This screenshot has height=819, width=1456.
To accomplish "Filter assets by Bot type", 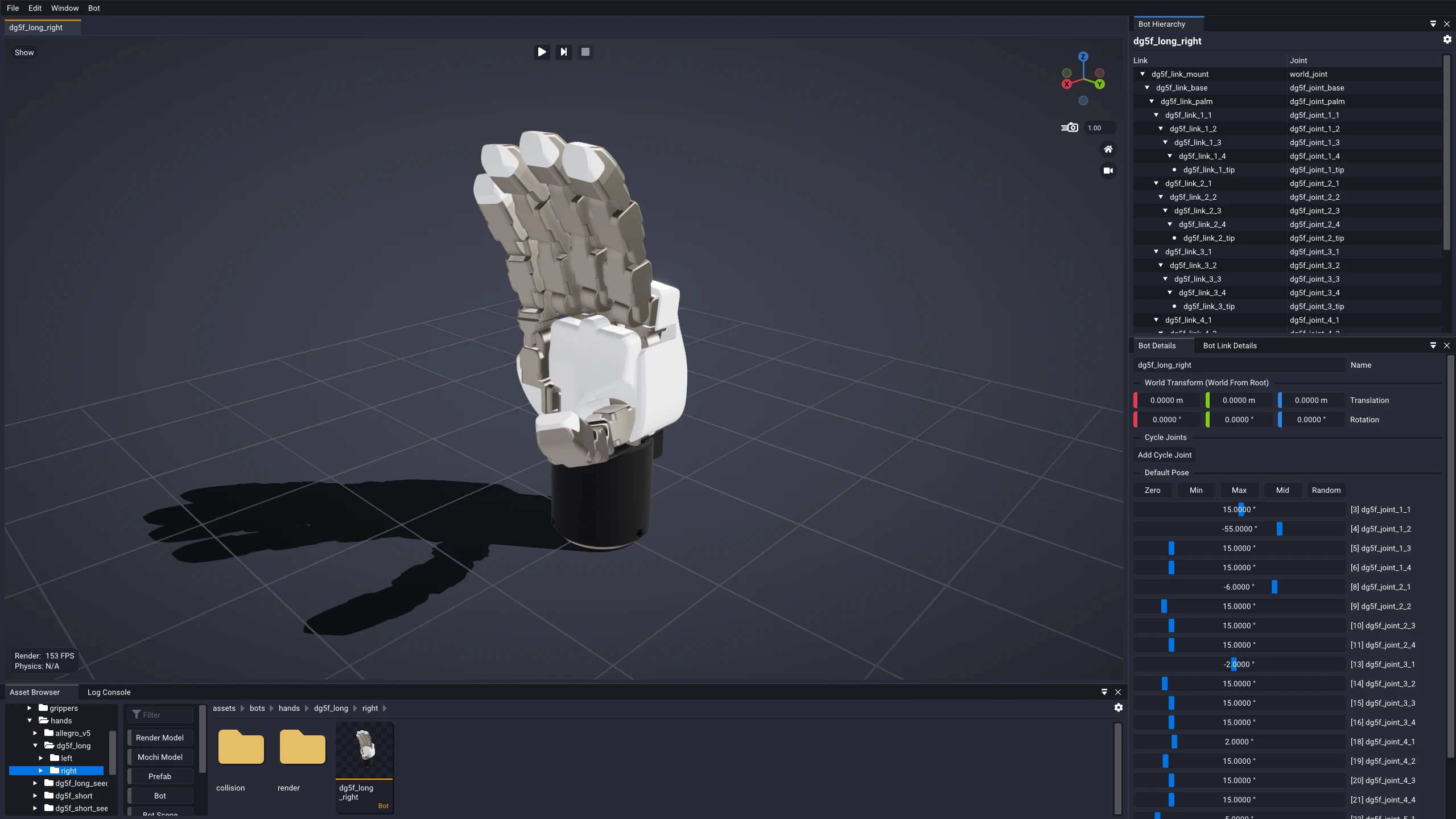I will (x=160, y=796).
